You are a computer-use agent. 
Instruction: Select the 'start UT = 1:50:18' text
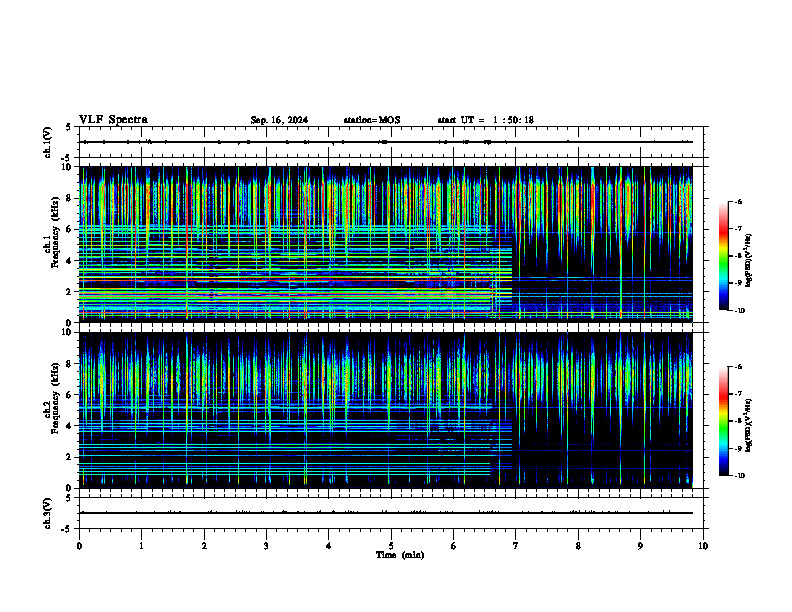point(485,120)
